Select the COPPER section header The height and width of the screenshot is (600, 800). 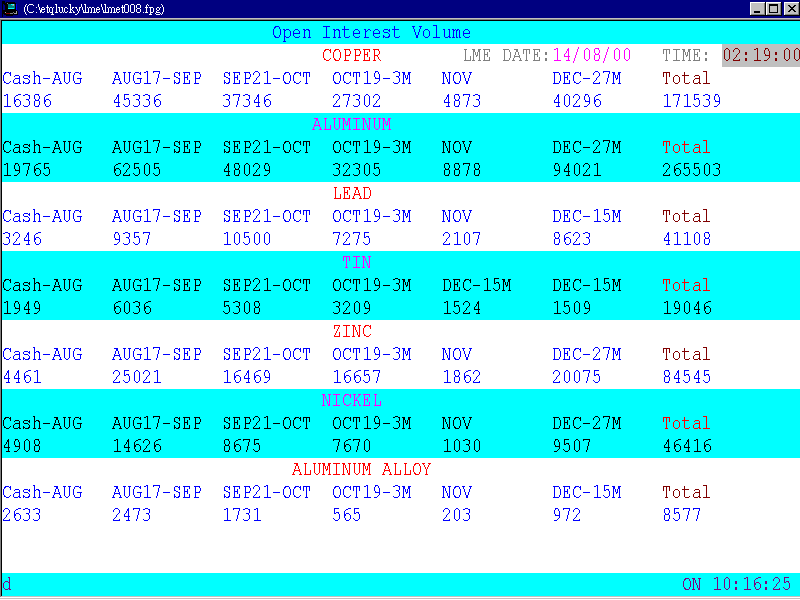tap(352, 55)
